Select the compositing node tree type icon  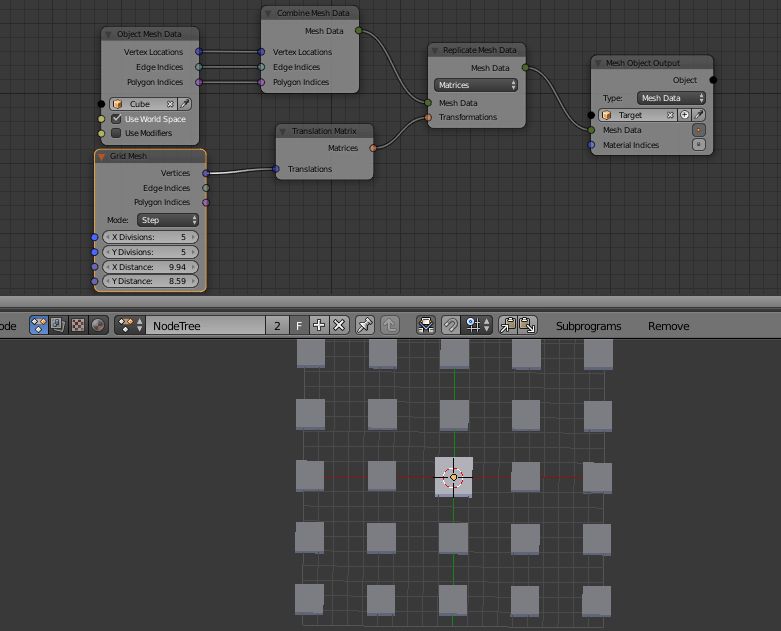pos(58,325)
